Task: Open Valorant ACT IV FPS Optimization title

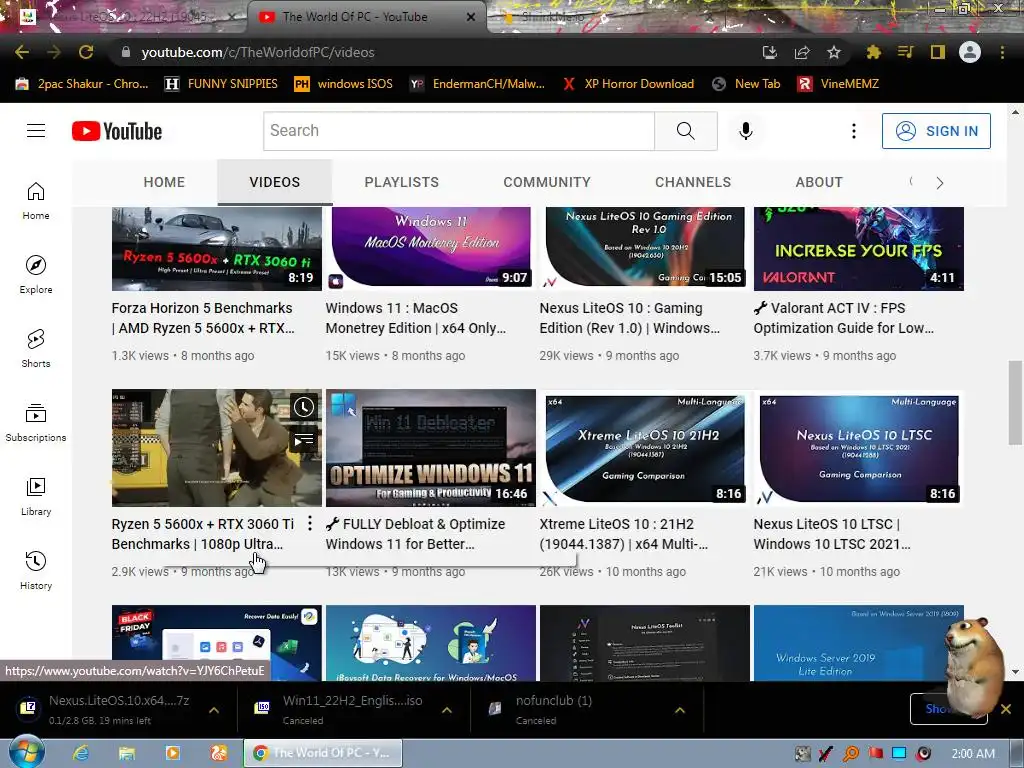Action: click(844, 318)
